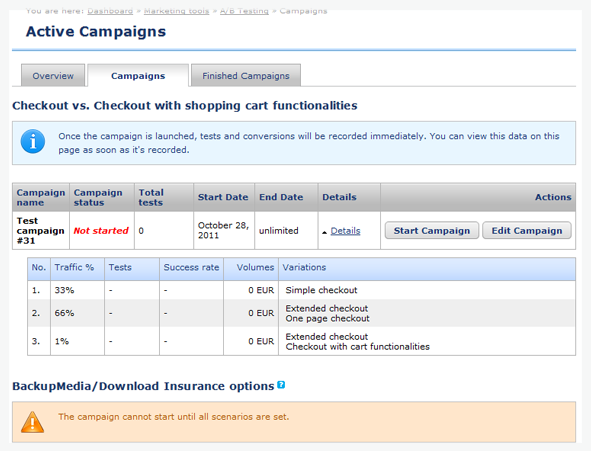Viewport: 591px width, 451px height.
Task: Switch to the Overview tab
Action: [x=53, y=76]
